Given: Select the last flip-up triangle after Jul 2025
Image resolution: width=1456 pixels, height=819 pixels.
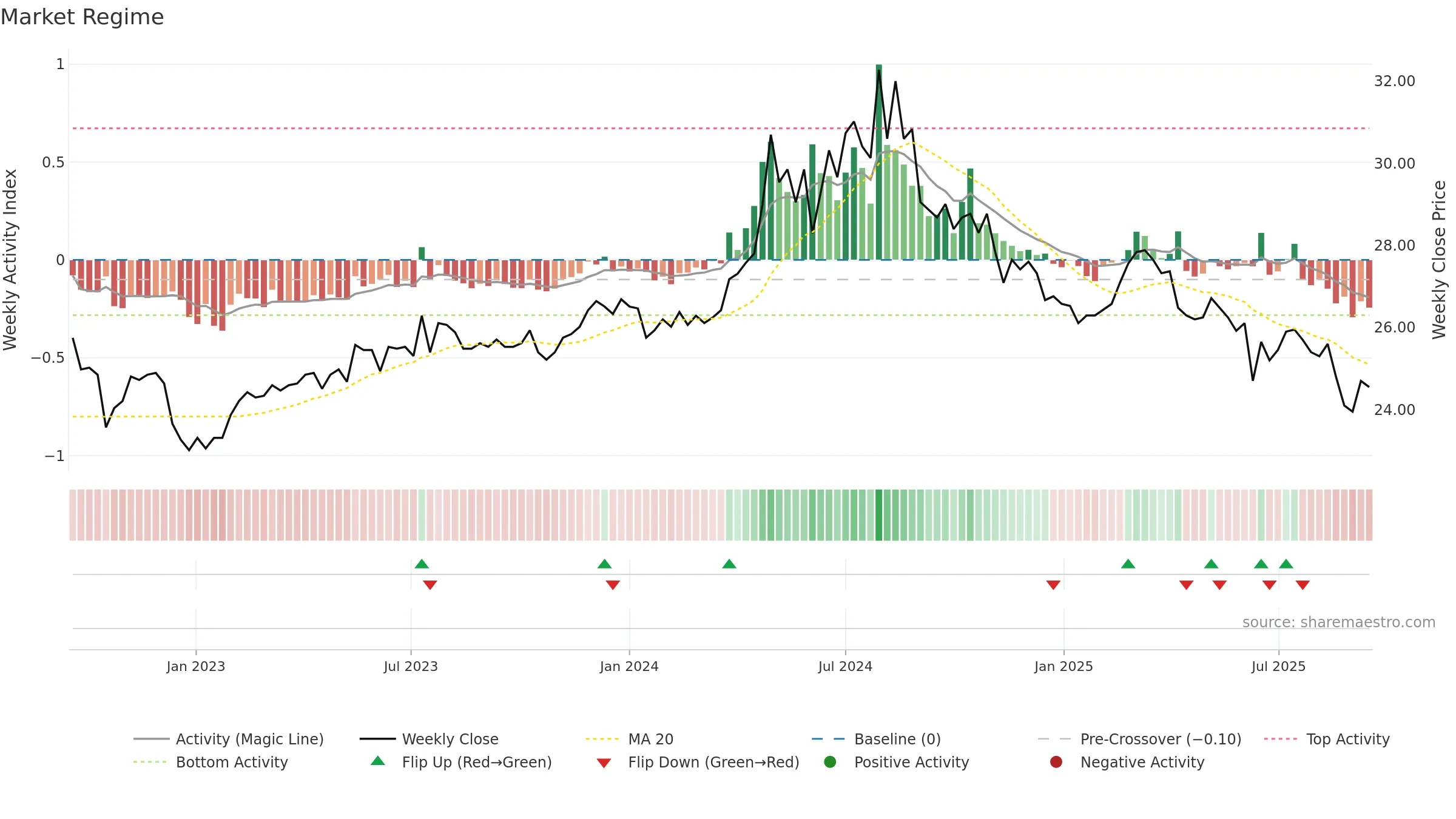Looking at the screenshot, I should (x=1286, y=564).
